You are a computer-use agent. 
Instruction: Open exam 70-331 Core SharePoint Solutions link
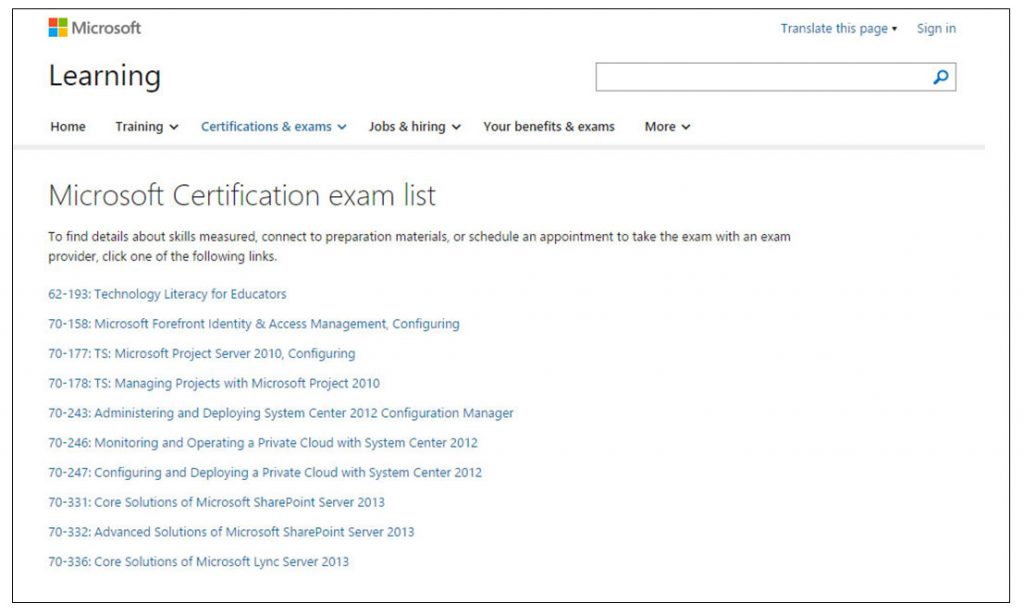(216, 502)
